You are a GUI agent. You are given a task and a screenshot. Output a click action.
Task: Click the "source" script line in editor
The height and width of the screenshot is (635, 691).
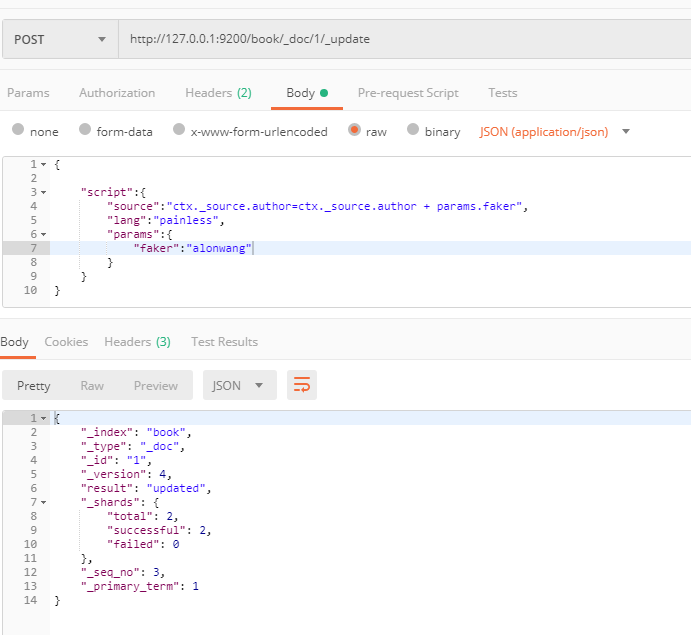pos(317,206)
